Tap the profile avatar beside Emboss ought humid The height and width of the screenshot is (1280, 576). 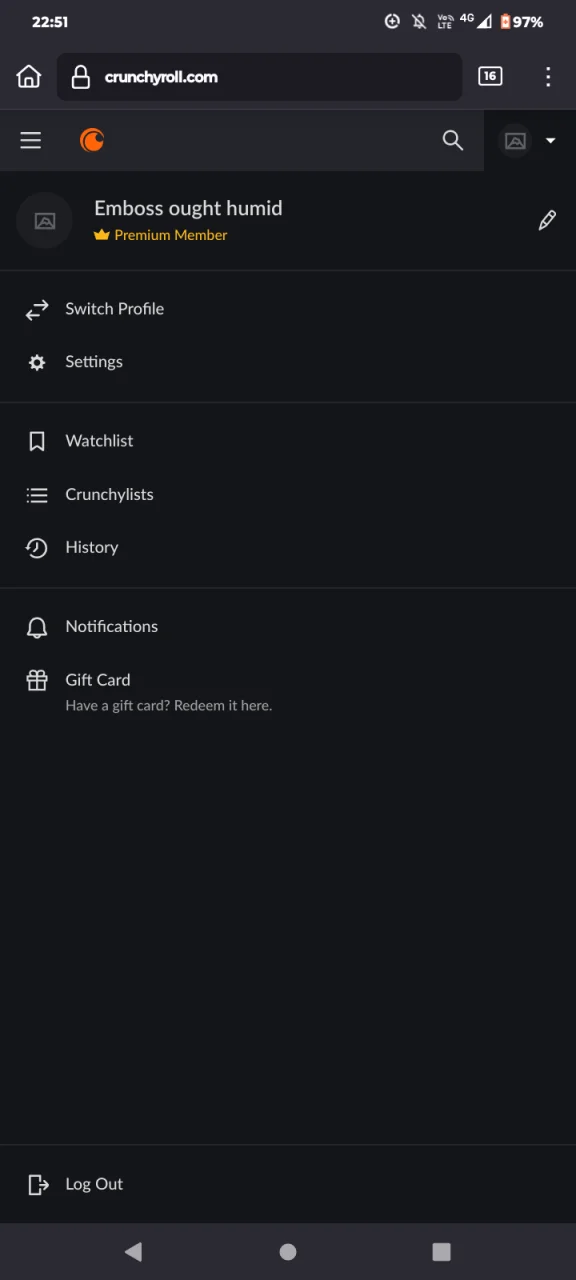[x=45, y=221]
